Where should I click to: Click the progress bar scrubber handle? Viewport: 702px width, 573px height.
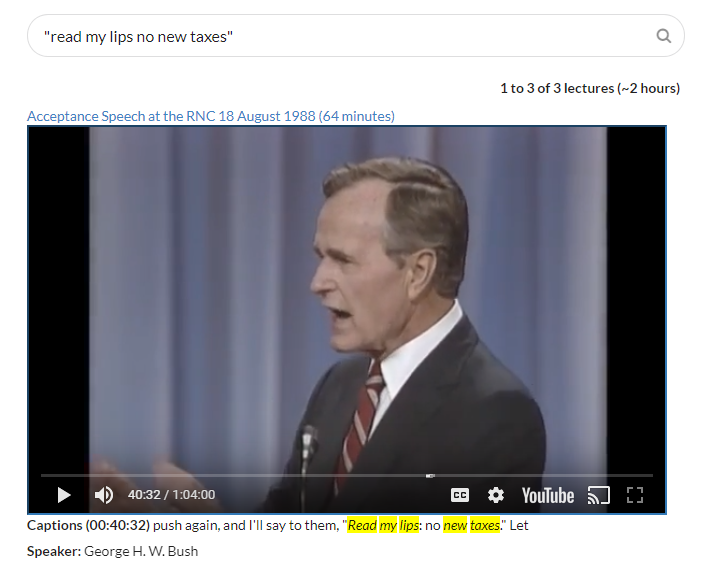430,475
